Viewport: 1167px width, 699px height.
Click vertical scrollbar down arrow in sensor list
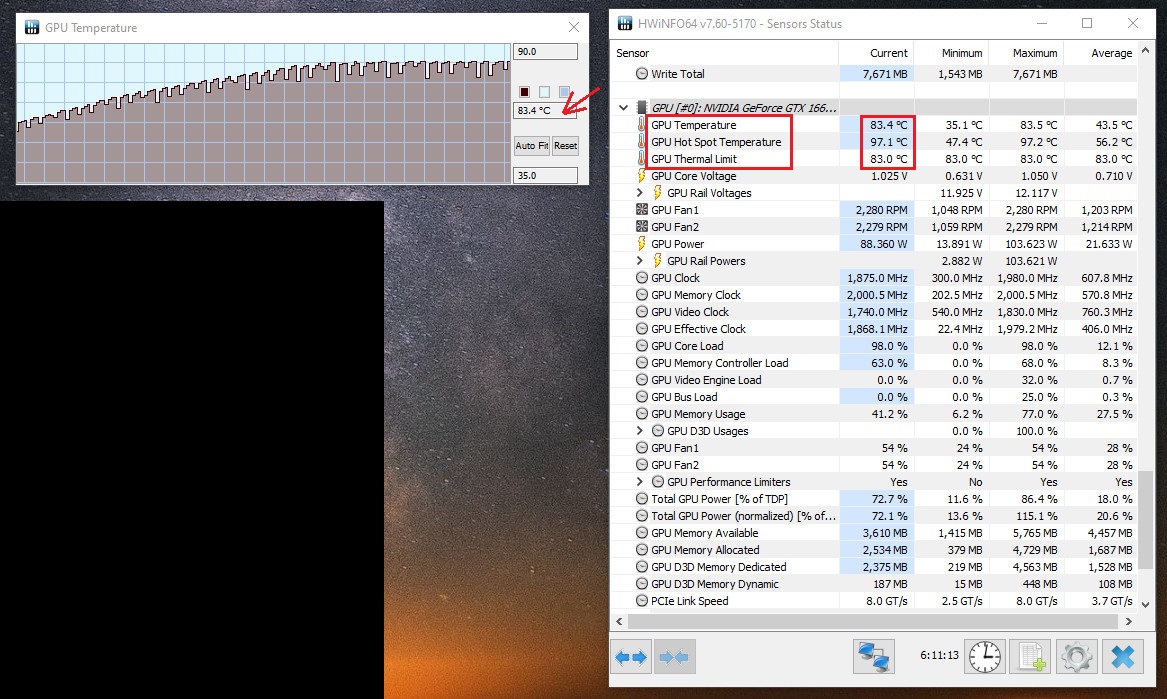[x=1145, y=604]
